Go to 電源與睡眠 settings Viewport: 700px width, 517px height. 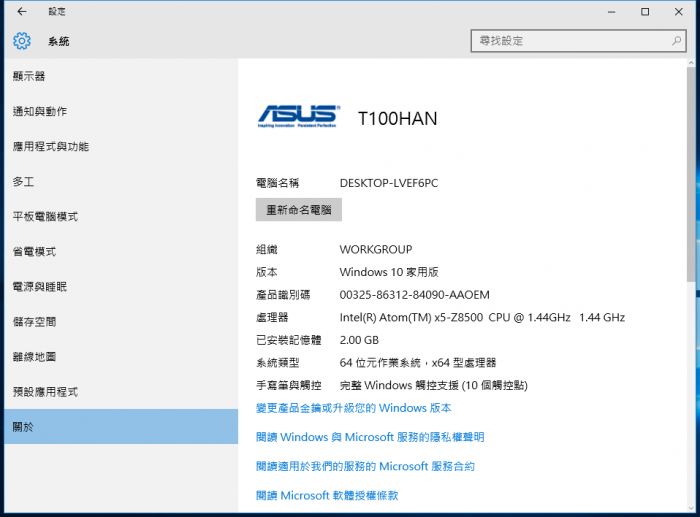pos(121,287)
